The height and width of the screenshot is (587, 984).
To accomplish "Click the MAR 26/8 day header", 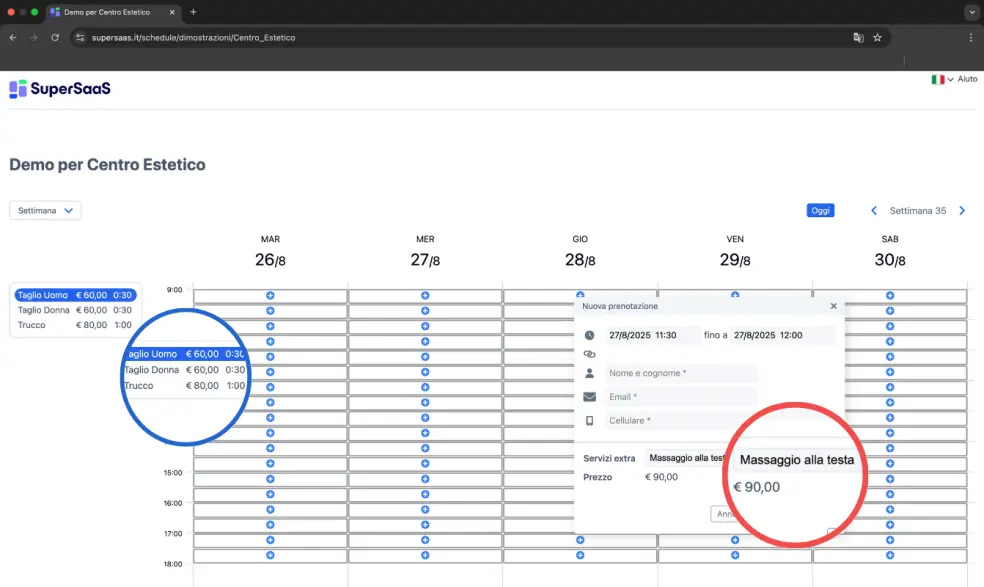I will coord(270,252).
